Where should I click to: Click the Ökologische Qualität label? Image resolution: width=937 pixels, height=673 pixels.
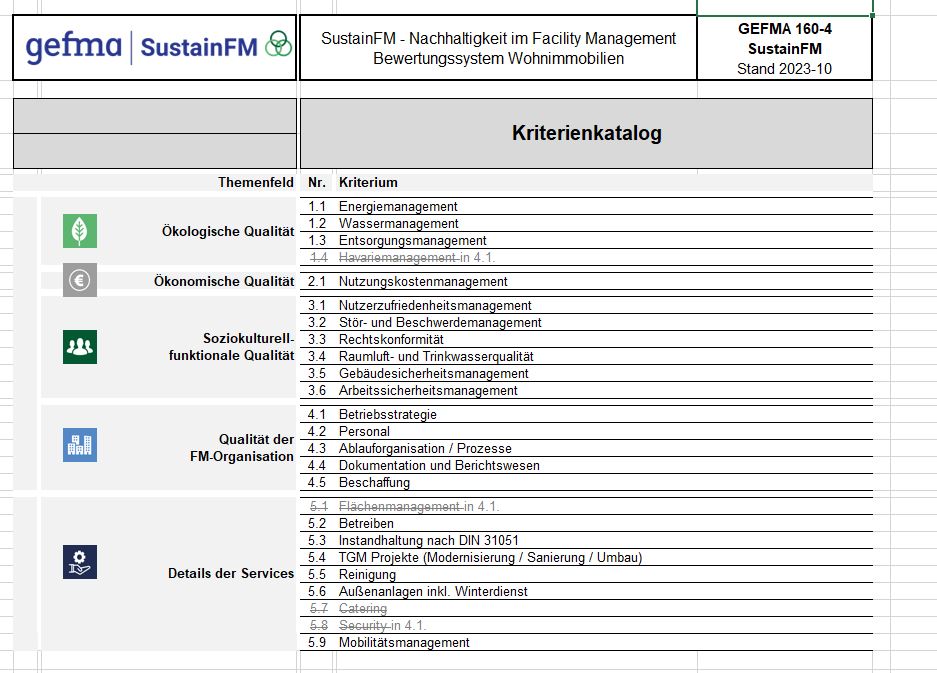[x=228, y=231]
